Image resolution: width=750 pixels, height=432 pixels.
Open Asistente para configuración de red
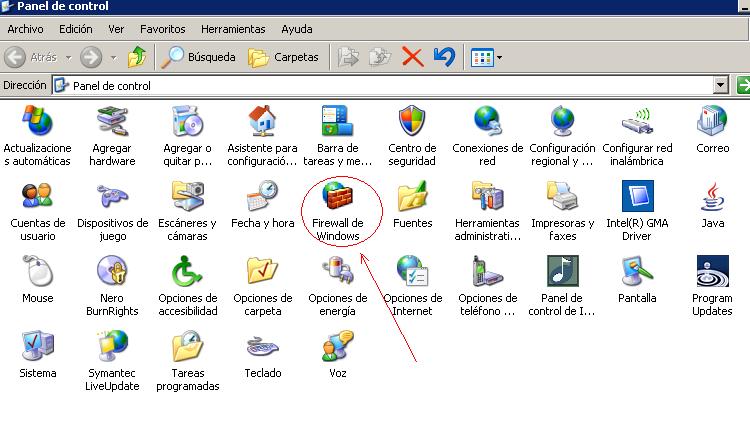click(x=262, y=121)
